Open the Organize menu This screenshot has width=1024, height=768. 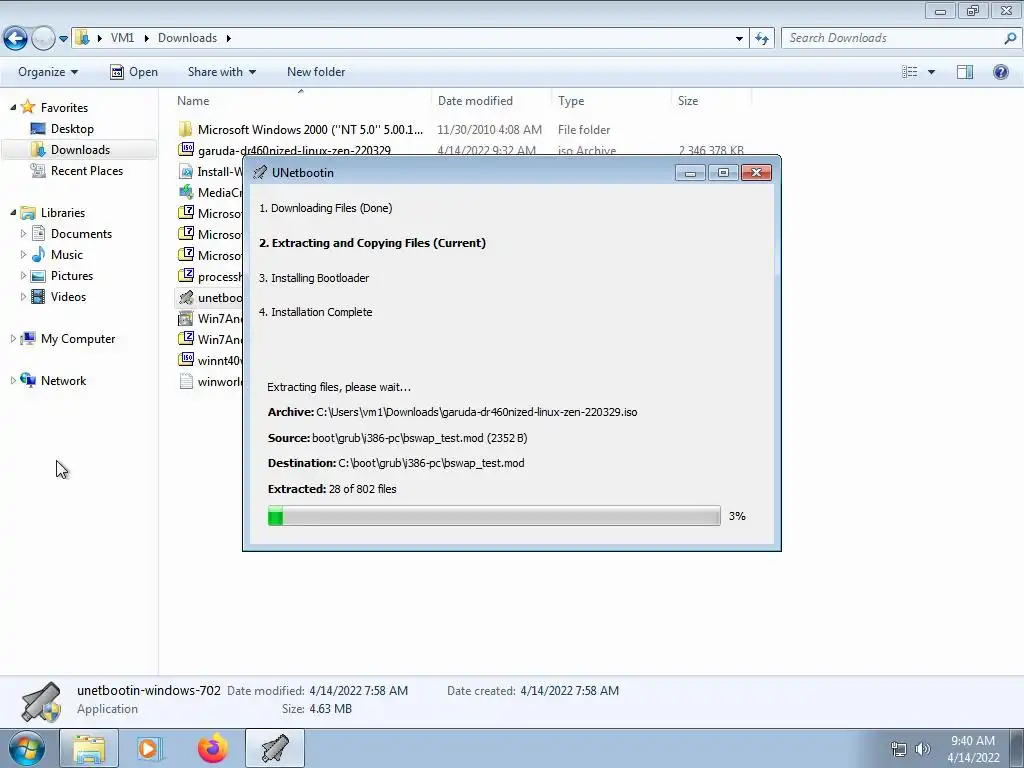click(x=48, y=72)
